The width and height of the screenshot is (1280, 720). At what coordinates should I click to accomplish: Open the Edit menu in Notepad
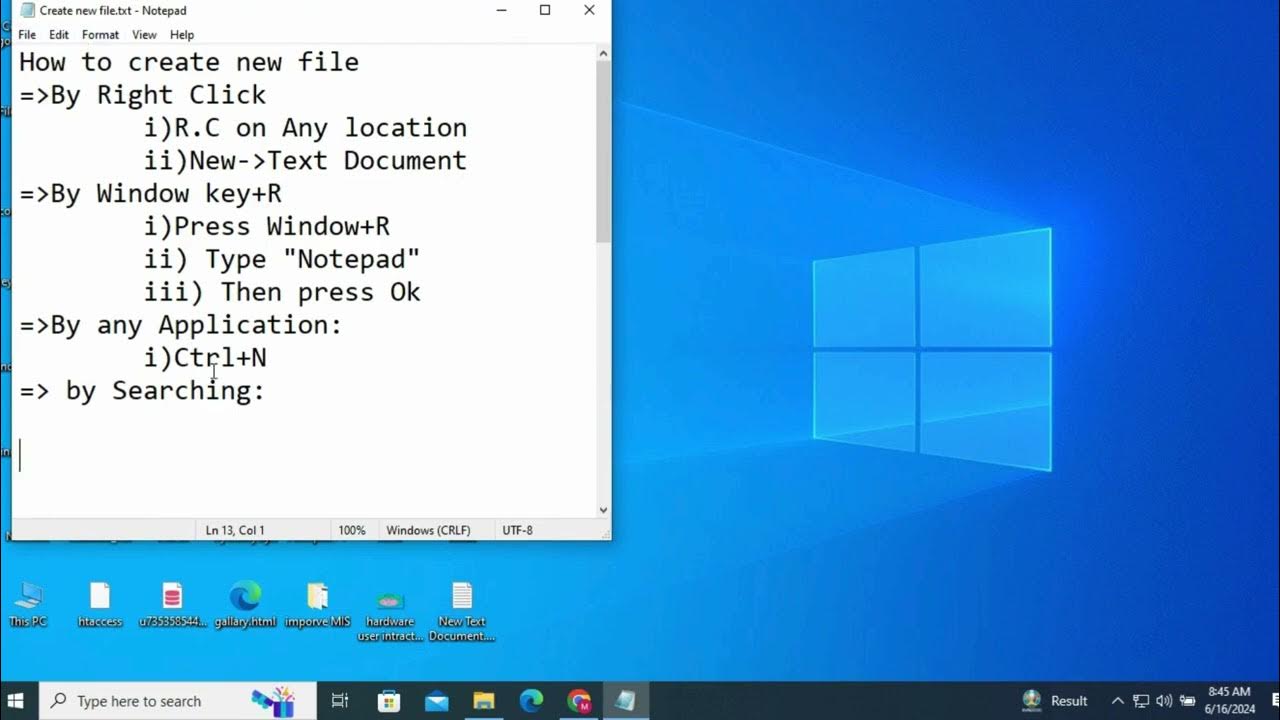[59, 35]
